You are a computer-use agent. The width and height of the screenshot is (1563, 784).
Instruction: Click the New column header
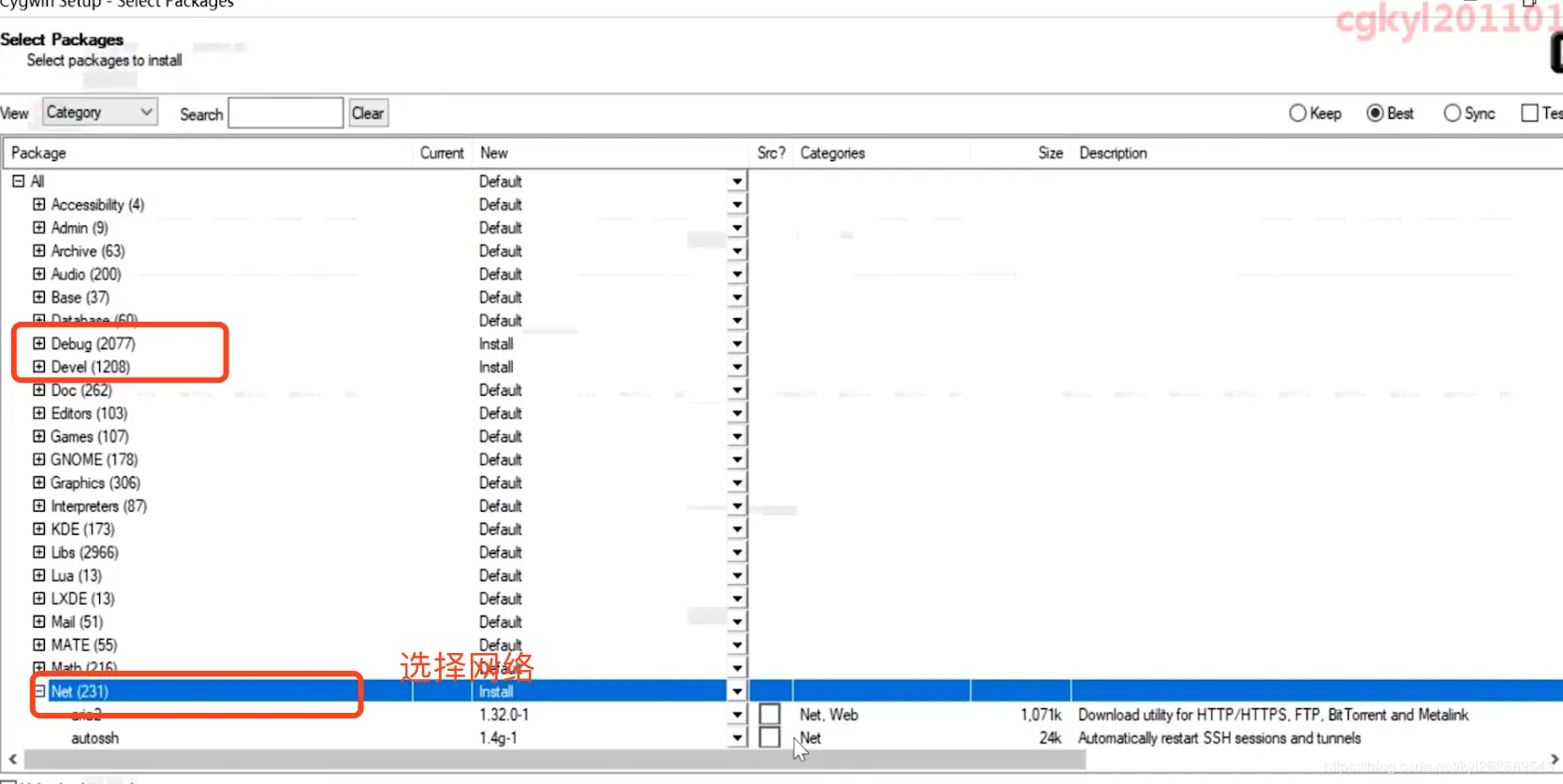coord(611,153)
